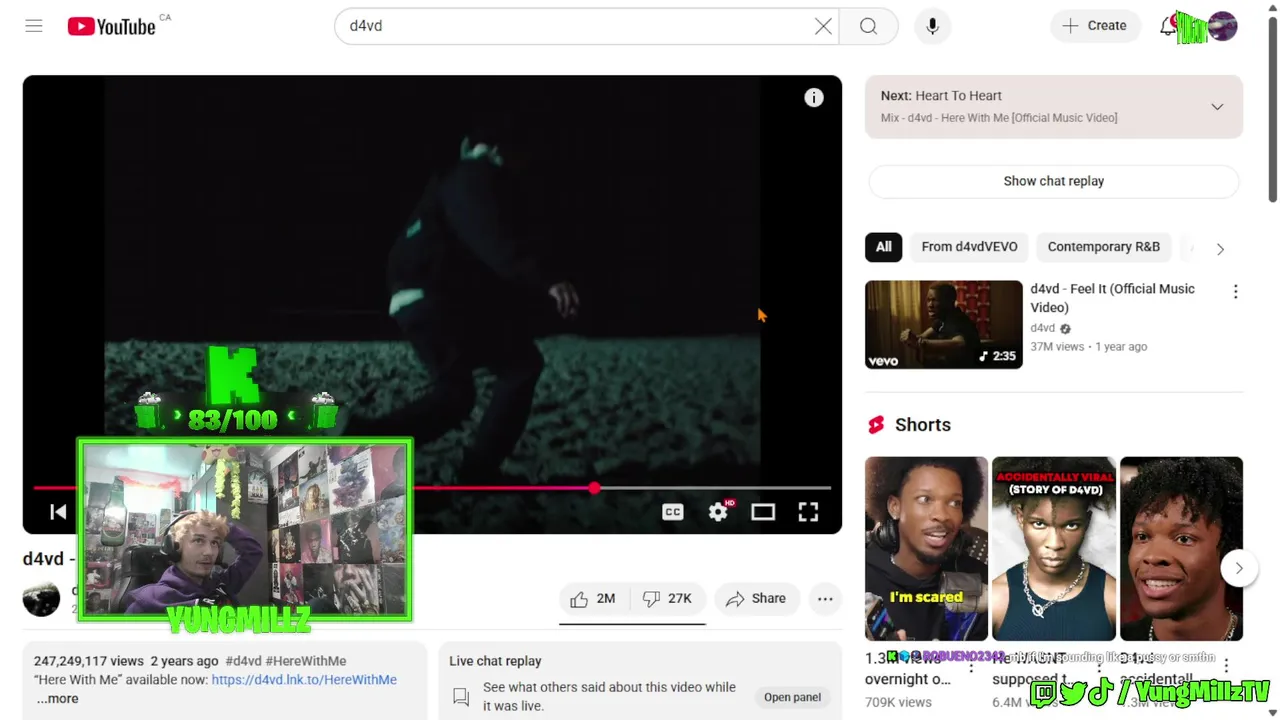Open the third Shorts thumbnail
The image size is (1280, 720).
(1181, 548)
